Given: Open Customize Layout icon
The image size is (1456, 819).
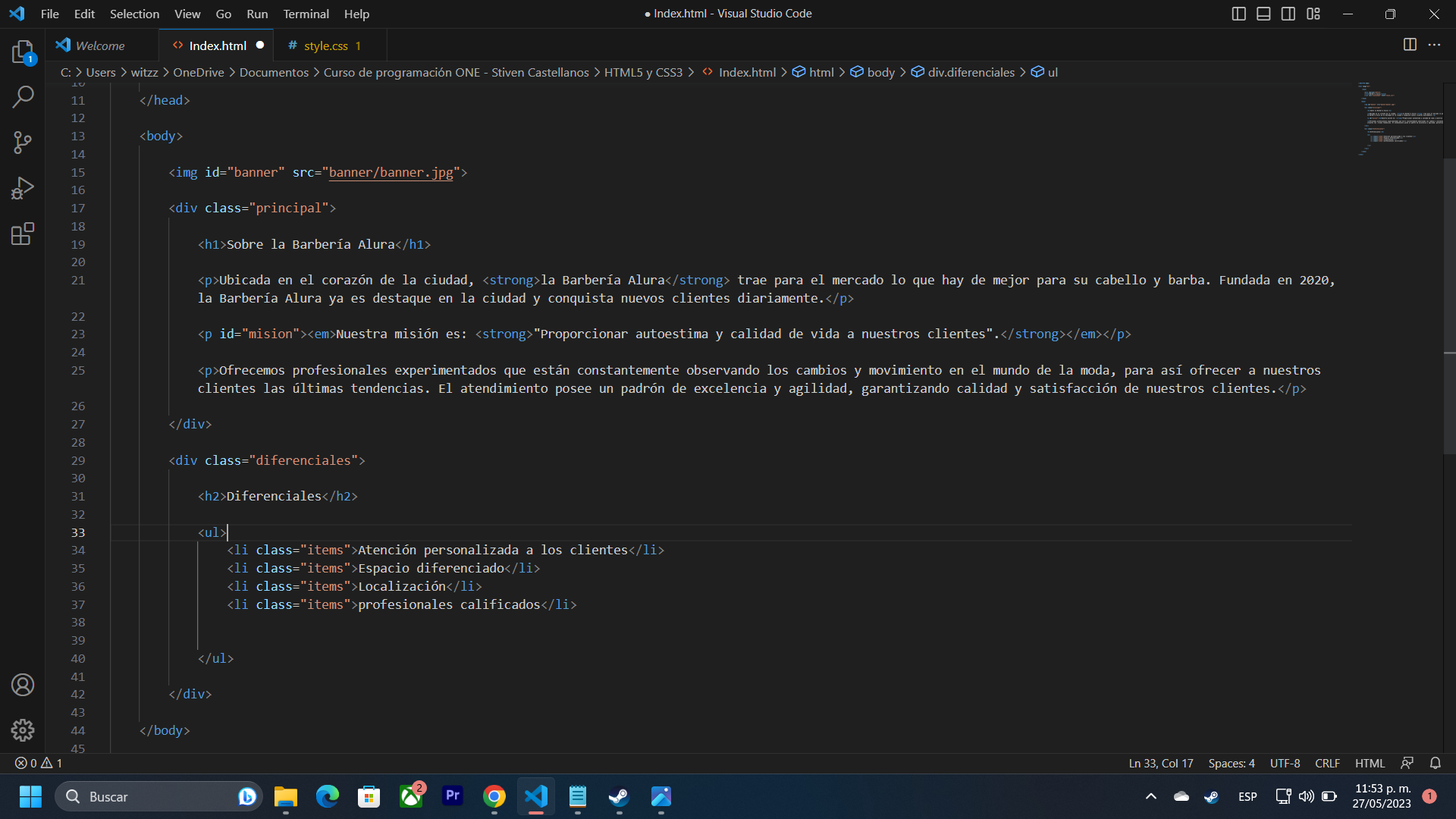Looking at the screenshot, I should click(1313, 14).
